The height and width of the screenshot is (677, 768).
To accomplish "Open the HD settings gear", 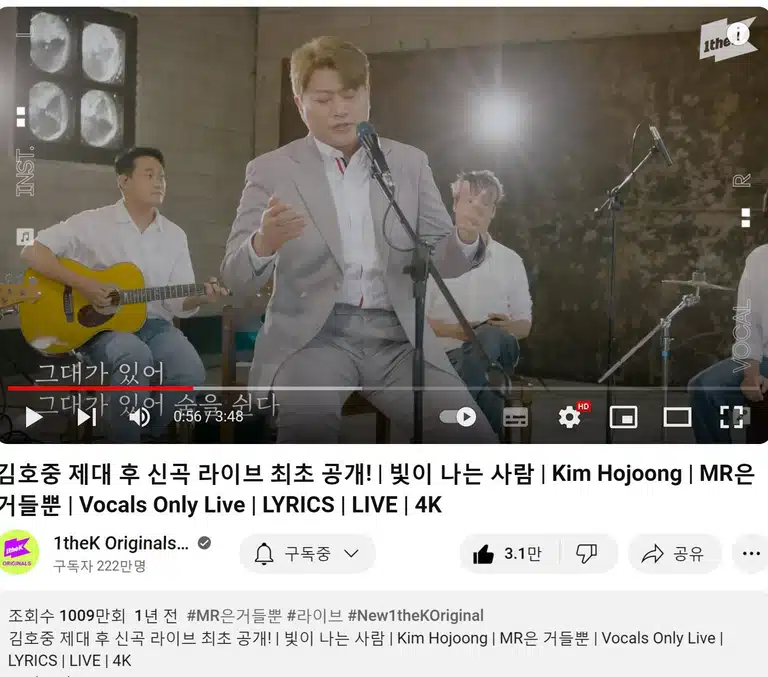I will click(570, 417).
